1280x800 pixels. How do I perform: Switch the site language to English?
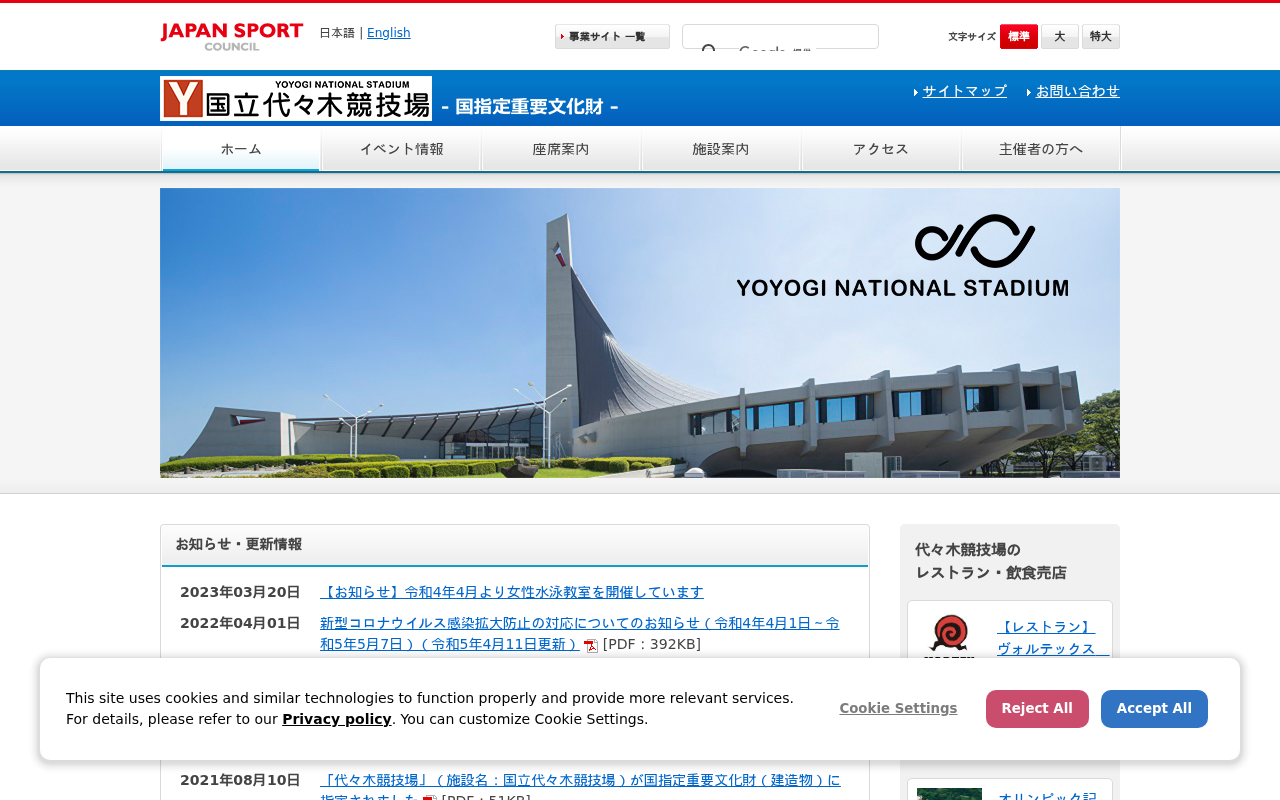click(x=389, y=33)
